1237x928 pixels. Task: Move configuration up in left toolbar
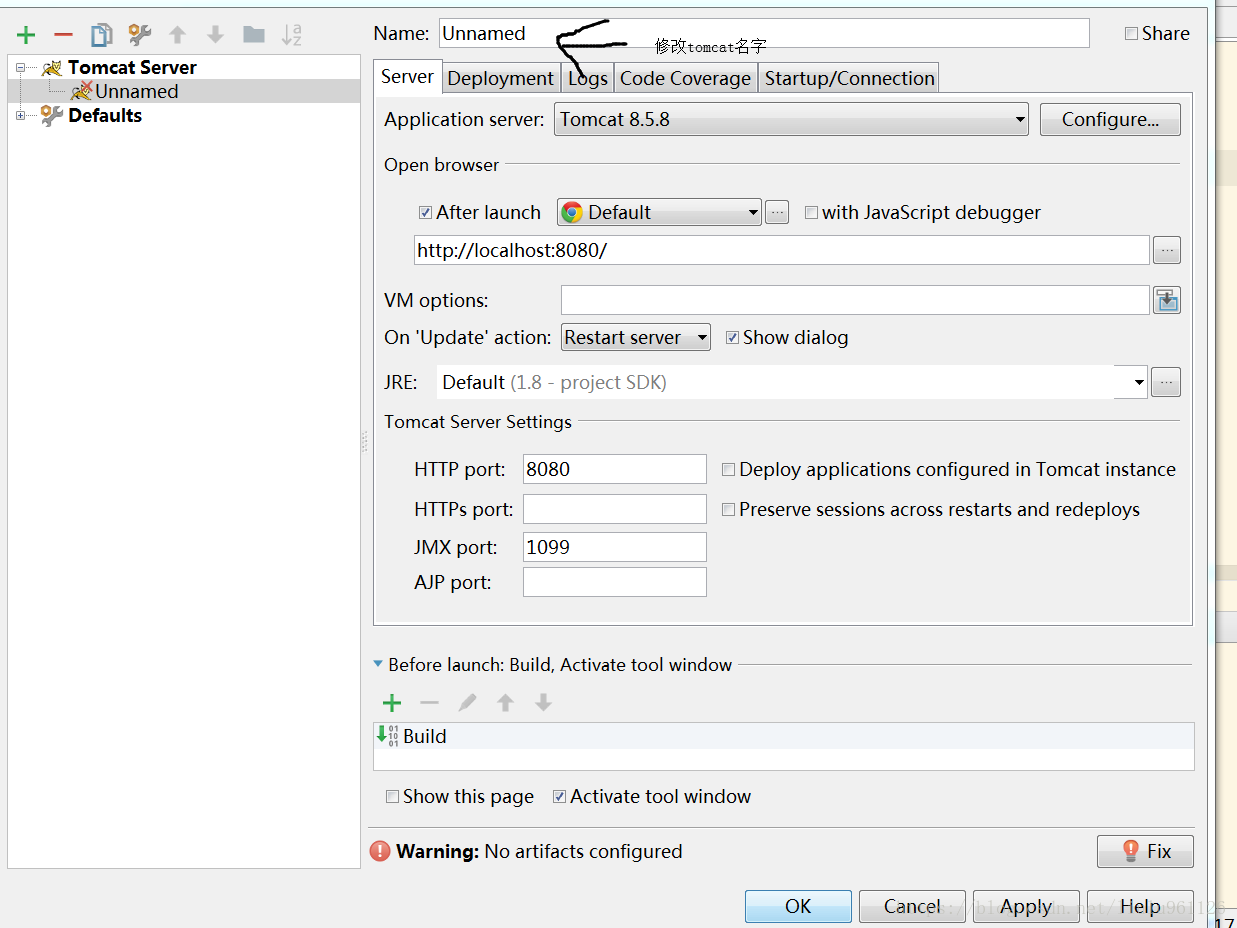[178, 35]
